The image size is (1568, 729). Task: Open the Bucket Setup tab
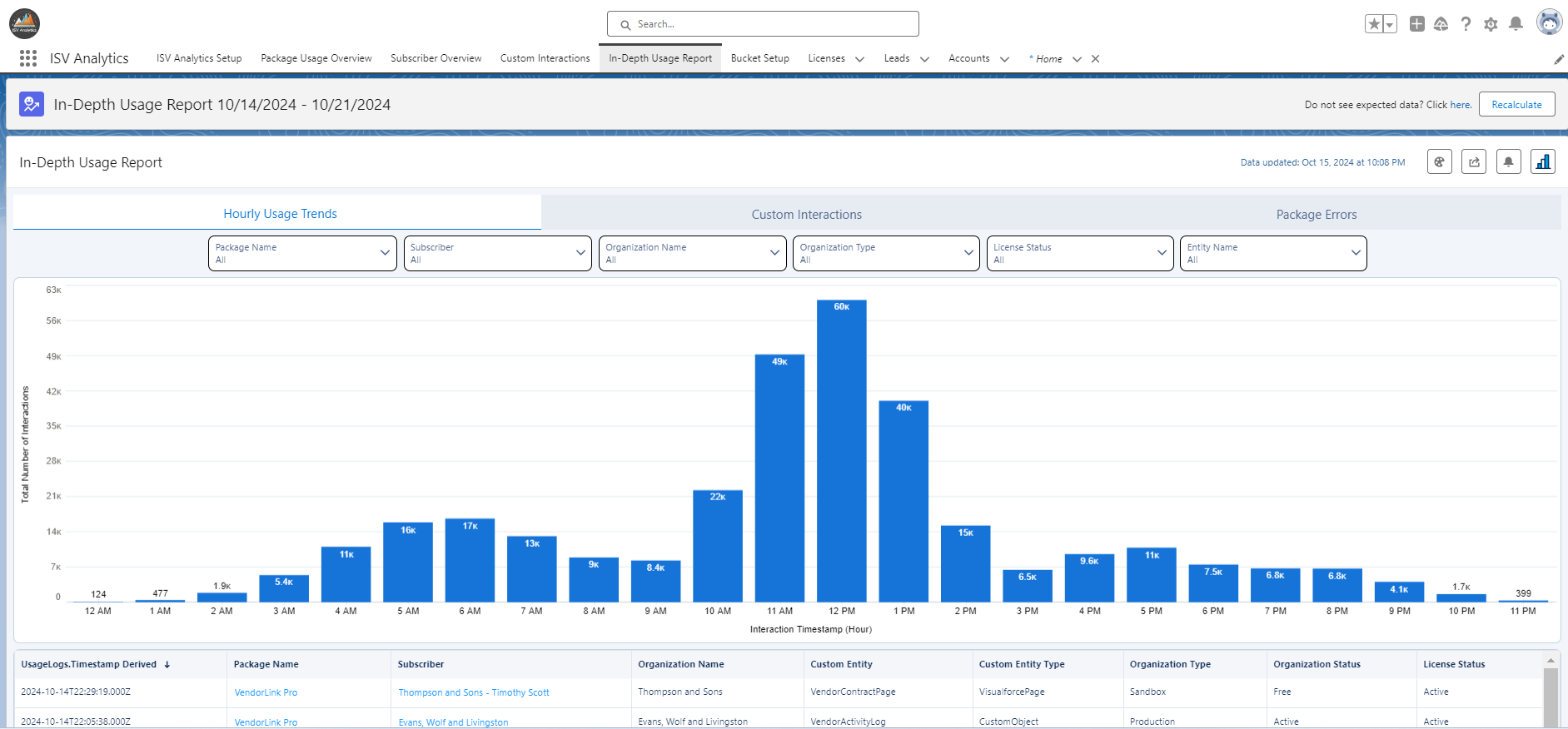tap(760, 58)
